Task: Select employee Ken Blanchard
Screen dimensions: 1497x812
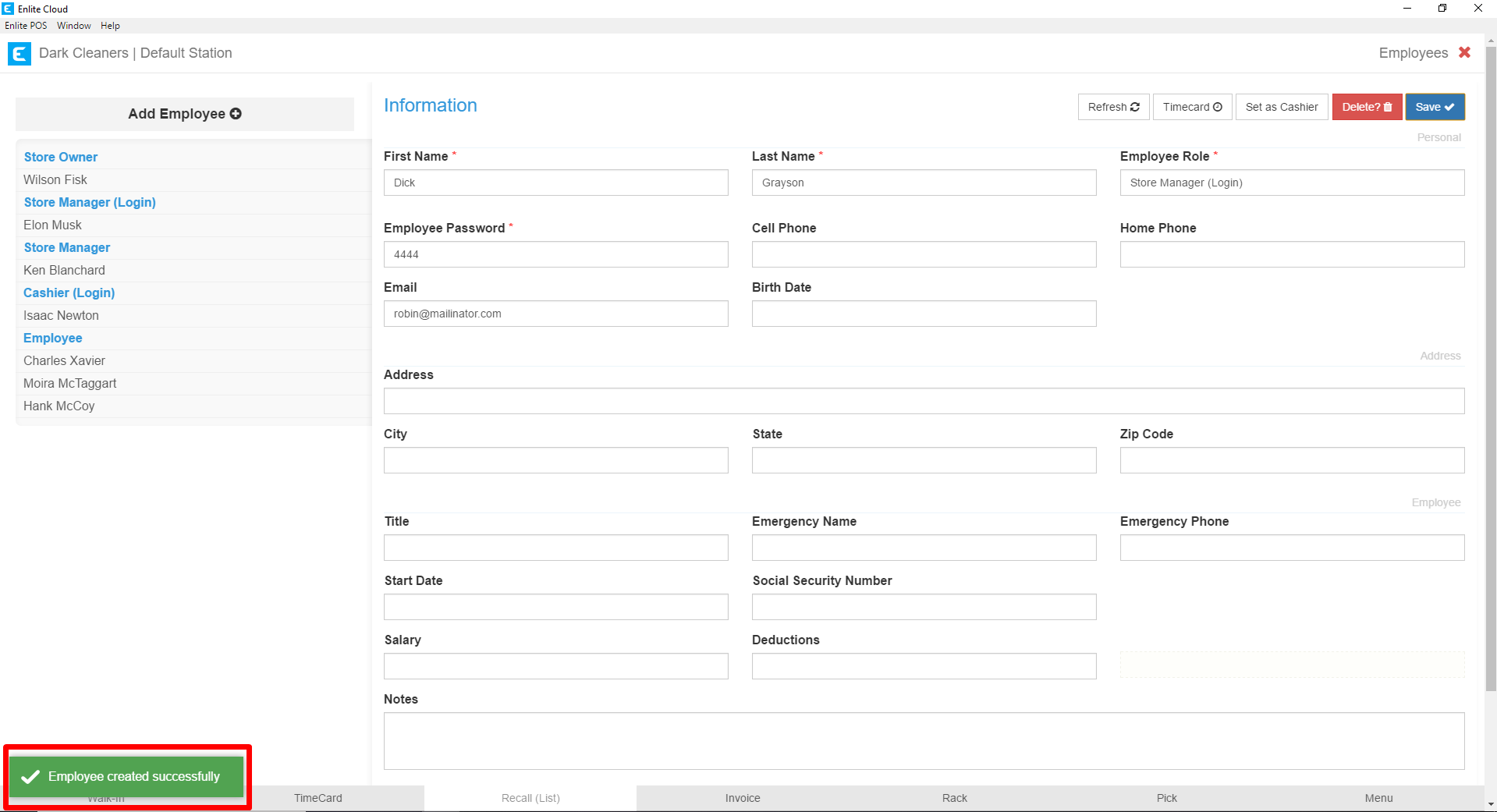Action: 193,271
